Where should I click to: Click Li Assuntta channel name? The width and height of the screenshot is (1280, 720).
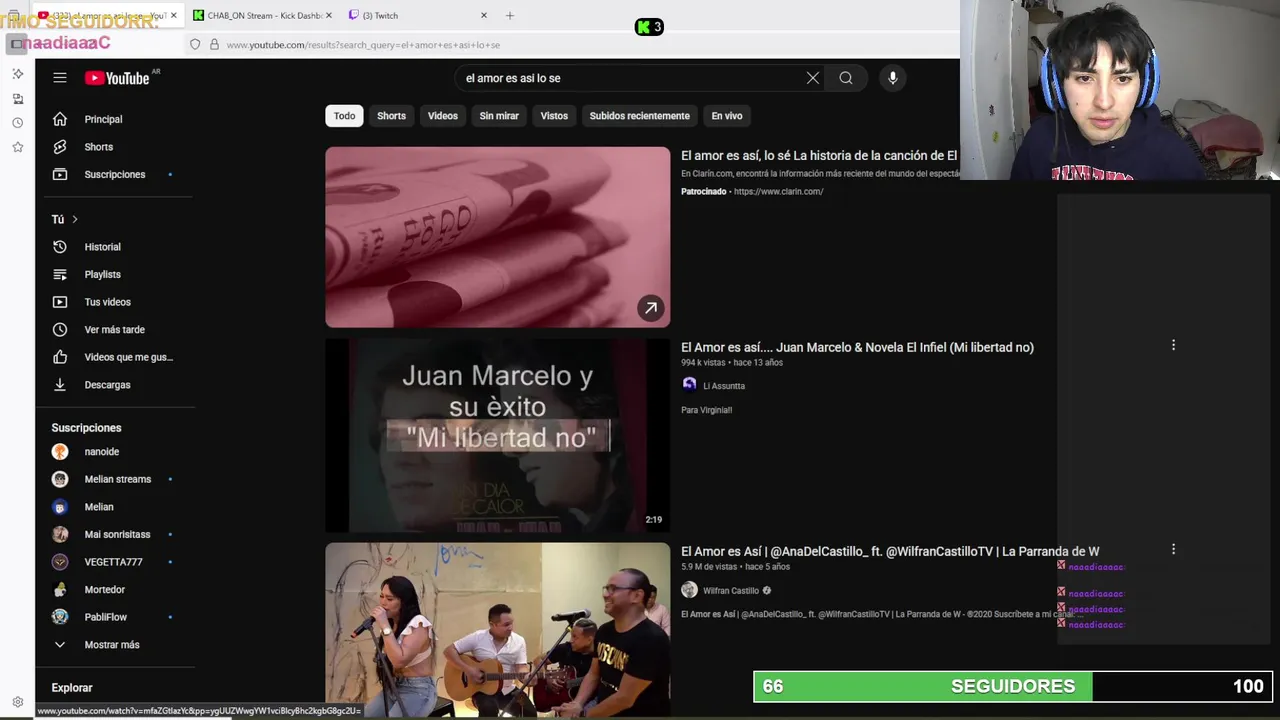click(724, 386)
